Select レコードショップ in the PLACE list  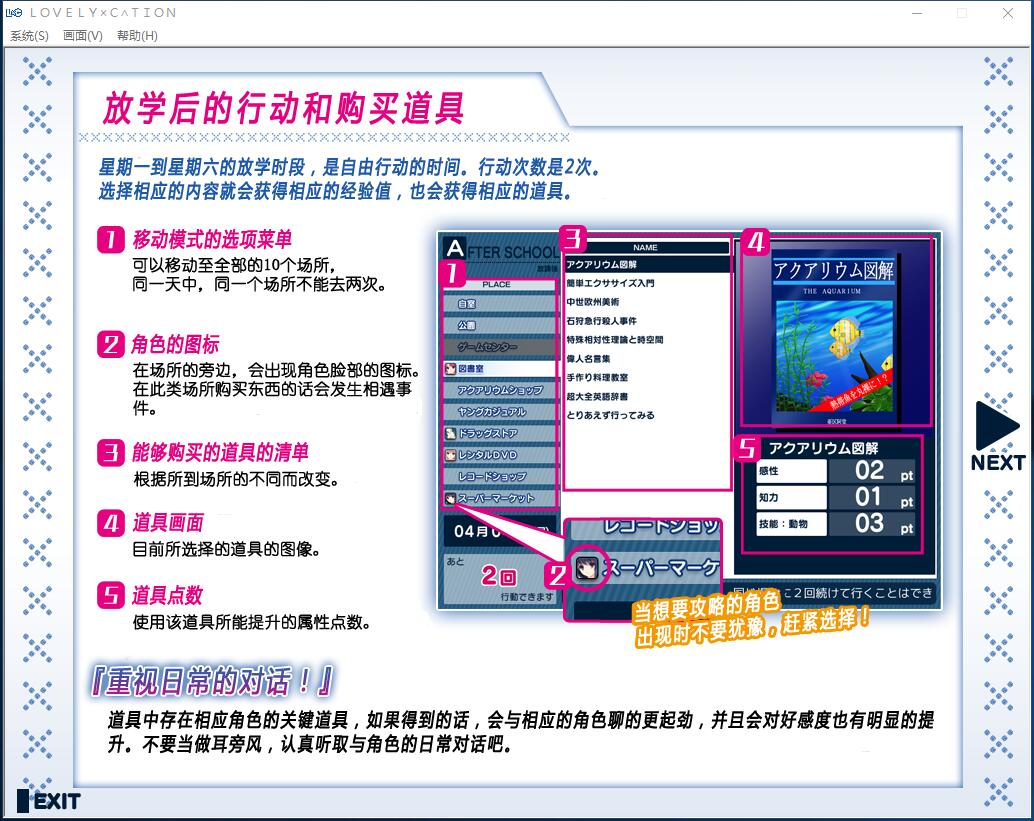click(x=501, y=476)
